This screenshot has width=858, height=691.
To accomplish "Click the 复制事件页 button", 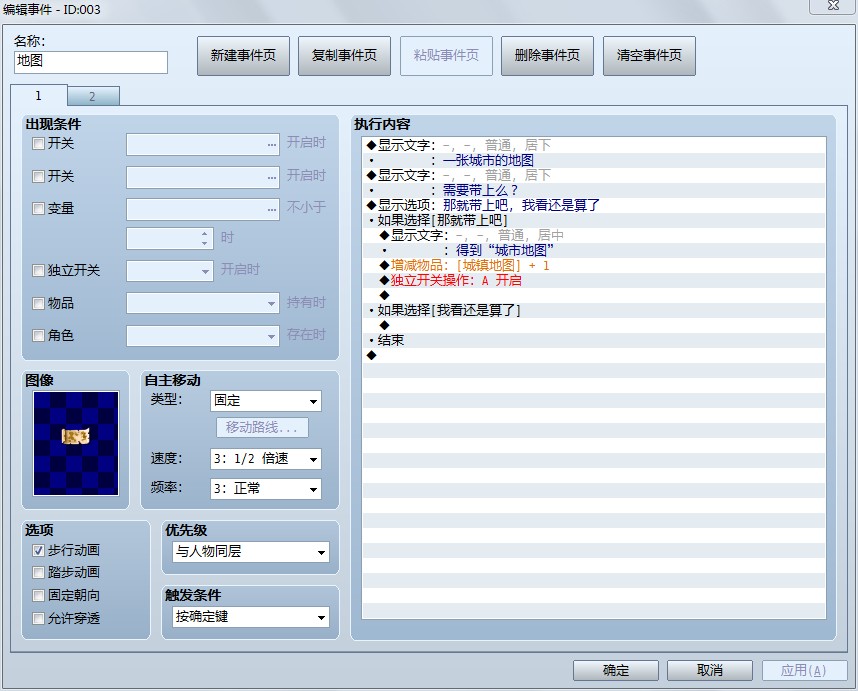I will 344,56.
